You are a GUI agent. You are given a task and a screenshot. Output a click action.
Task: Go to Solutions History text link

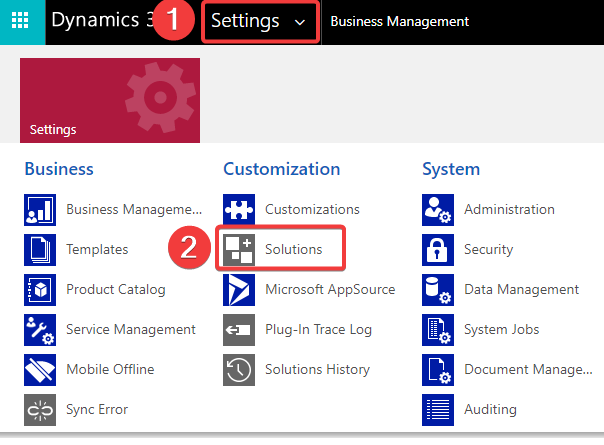pos(317,369)
